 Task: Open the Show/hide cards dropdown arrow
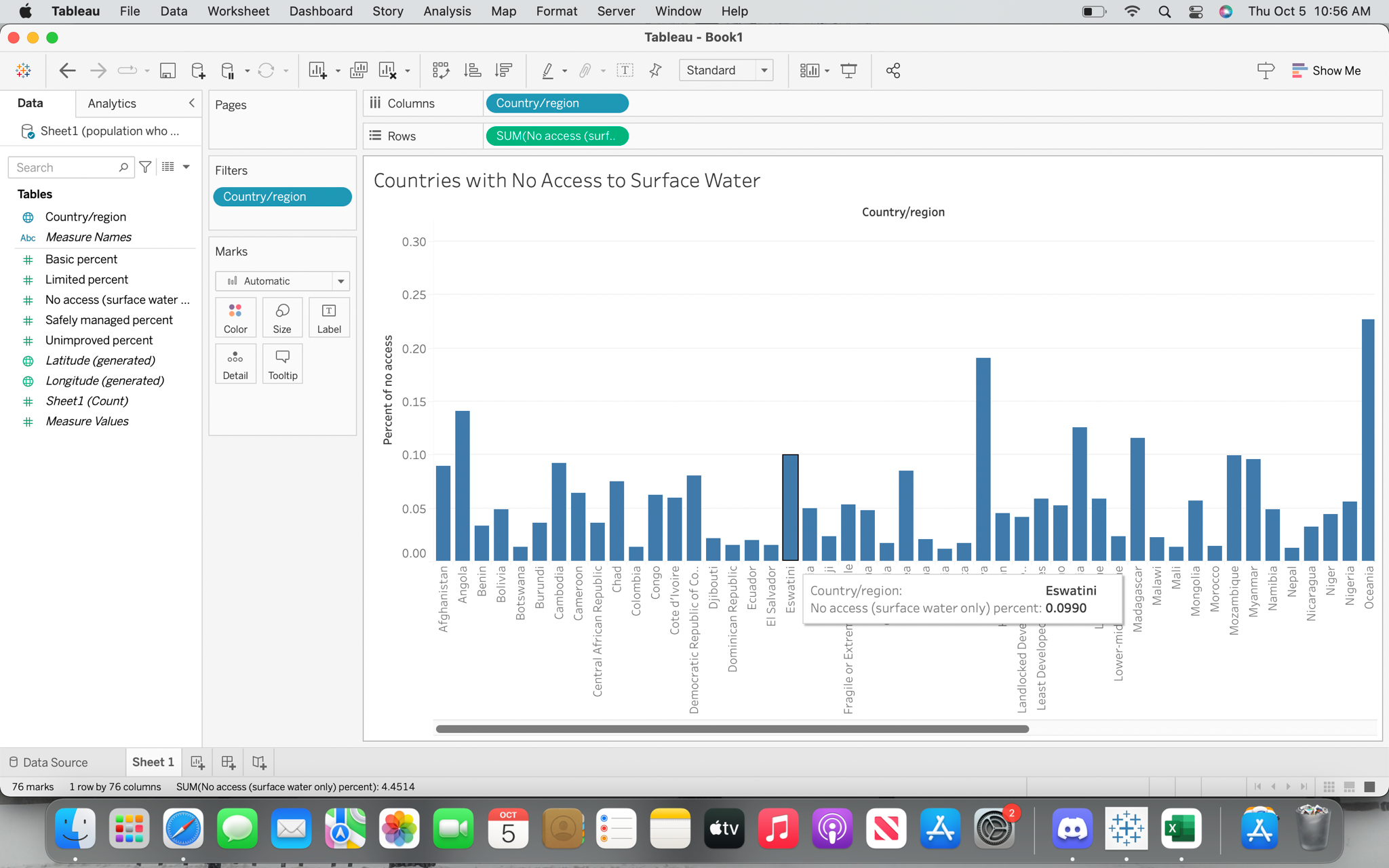[827, 71]
